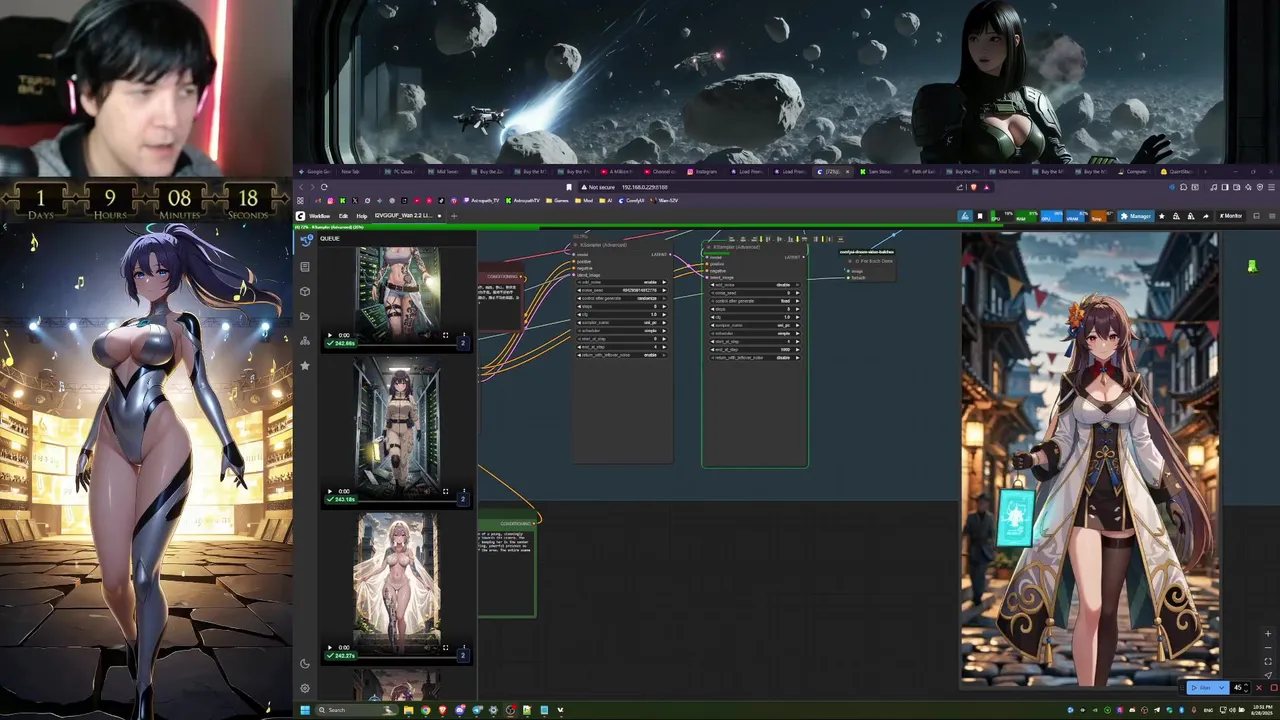The image size is (1280, 720).
Task: Click the X bookmark icon in bookmarks bar
Action: (x=355, y=201)
